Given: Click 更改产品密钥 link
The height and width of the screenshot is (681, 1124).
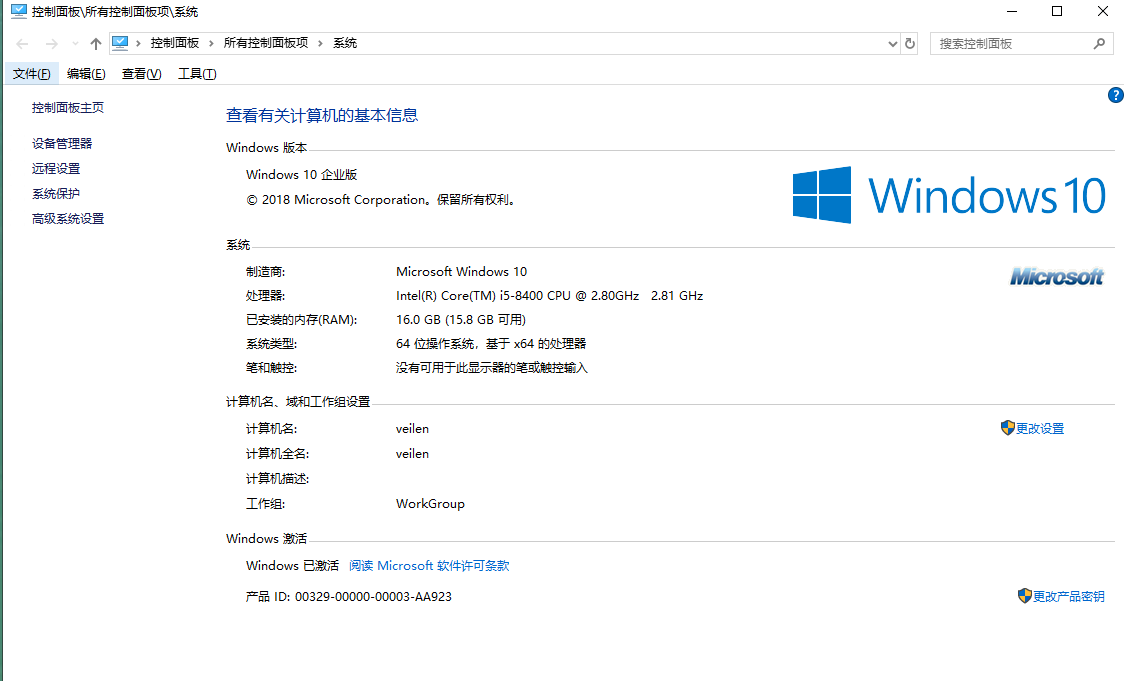Looking at the screenshot, I should click(x=1069, y=596).
